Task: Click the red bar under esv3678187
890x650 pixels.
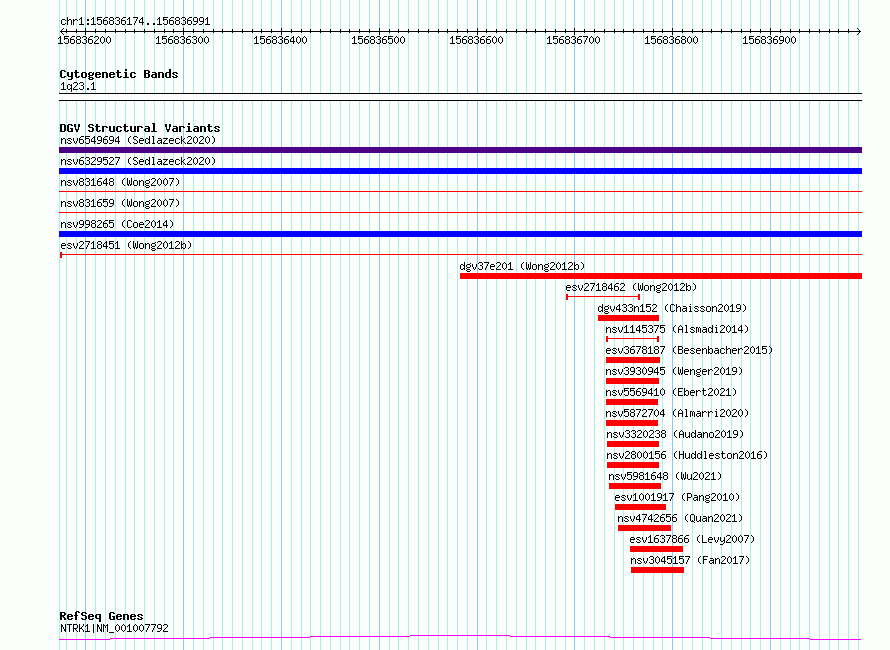Action: (633, 360)
